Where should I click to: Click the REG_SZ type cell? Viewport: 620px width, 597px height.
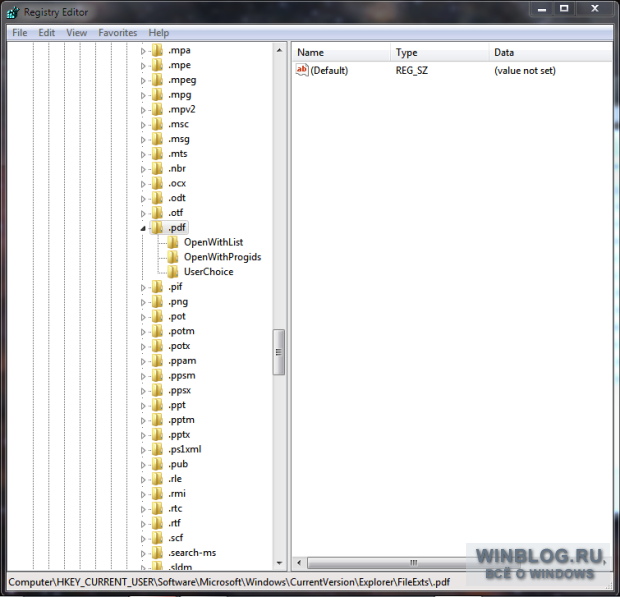tap(412, 71)
